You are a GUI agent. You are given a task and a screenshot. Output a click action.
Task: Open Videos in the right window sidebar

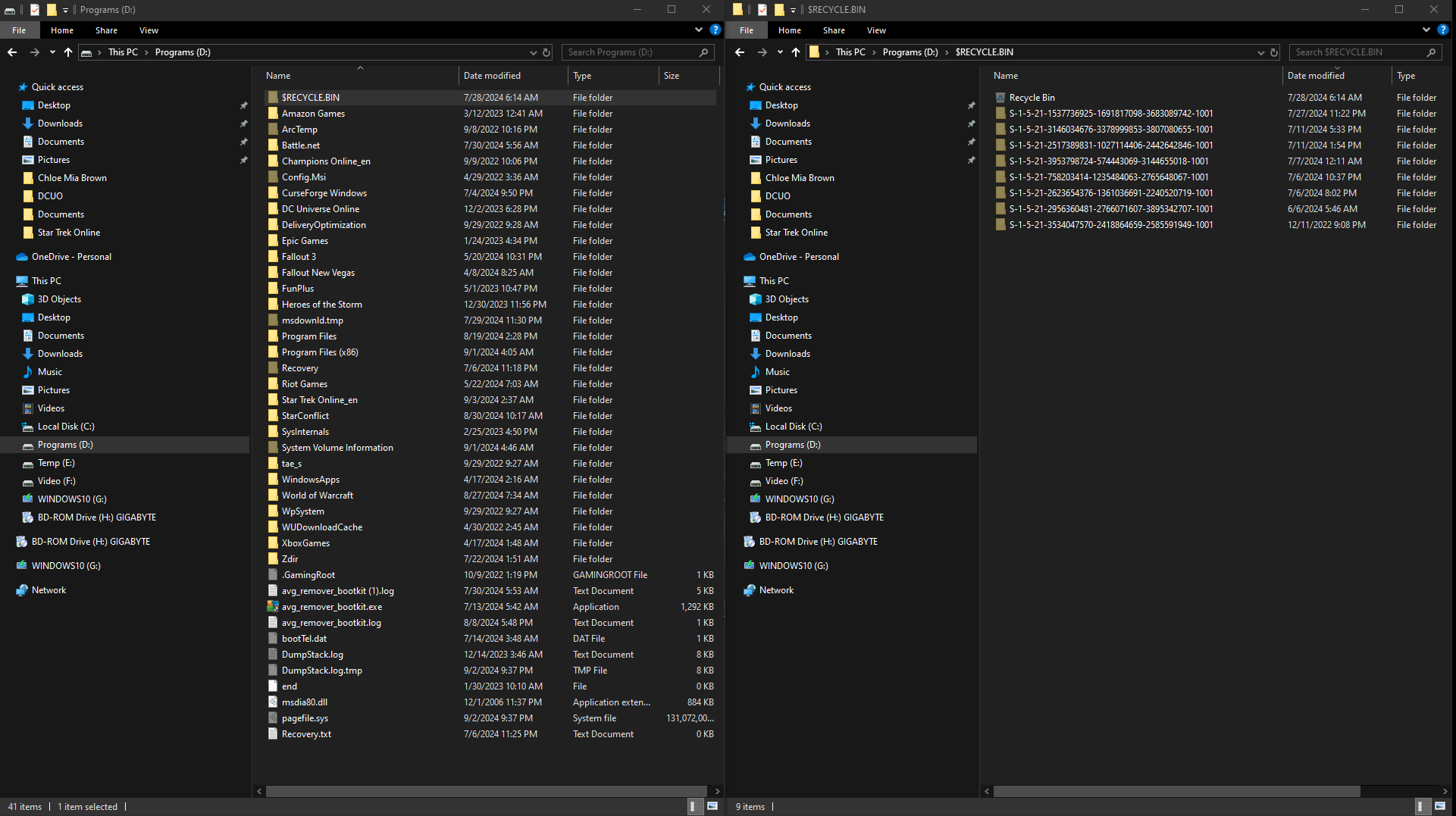778,408
